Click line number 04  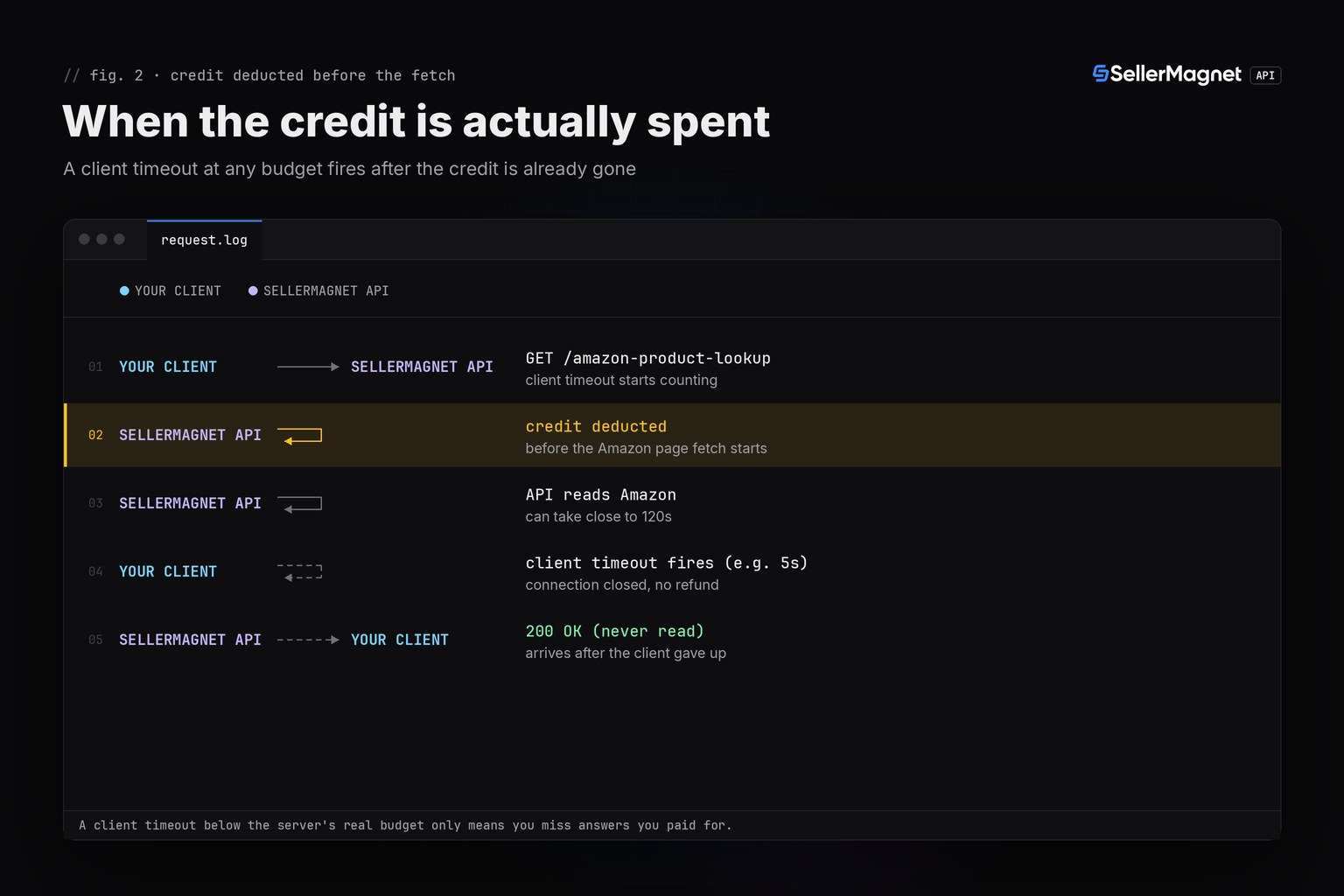95,571
